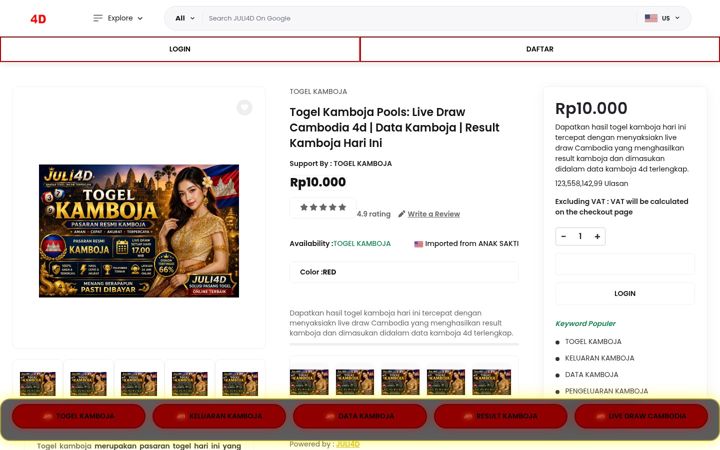Click the Keyword Populer heading
The width and height of the screenshot is (720, 450).
[585, 324]
